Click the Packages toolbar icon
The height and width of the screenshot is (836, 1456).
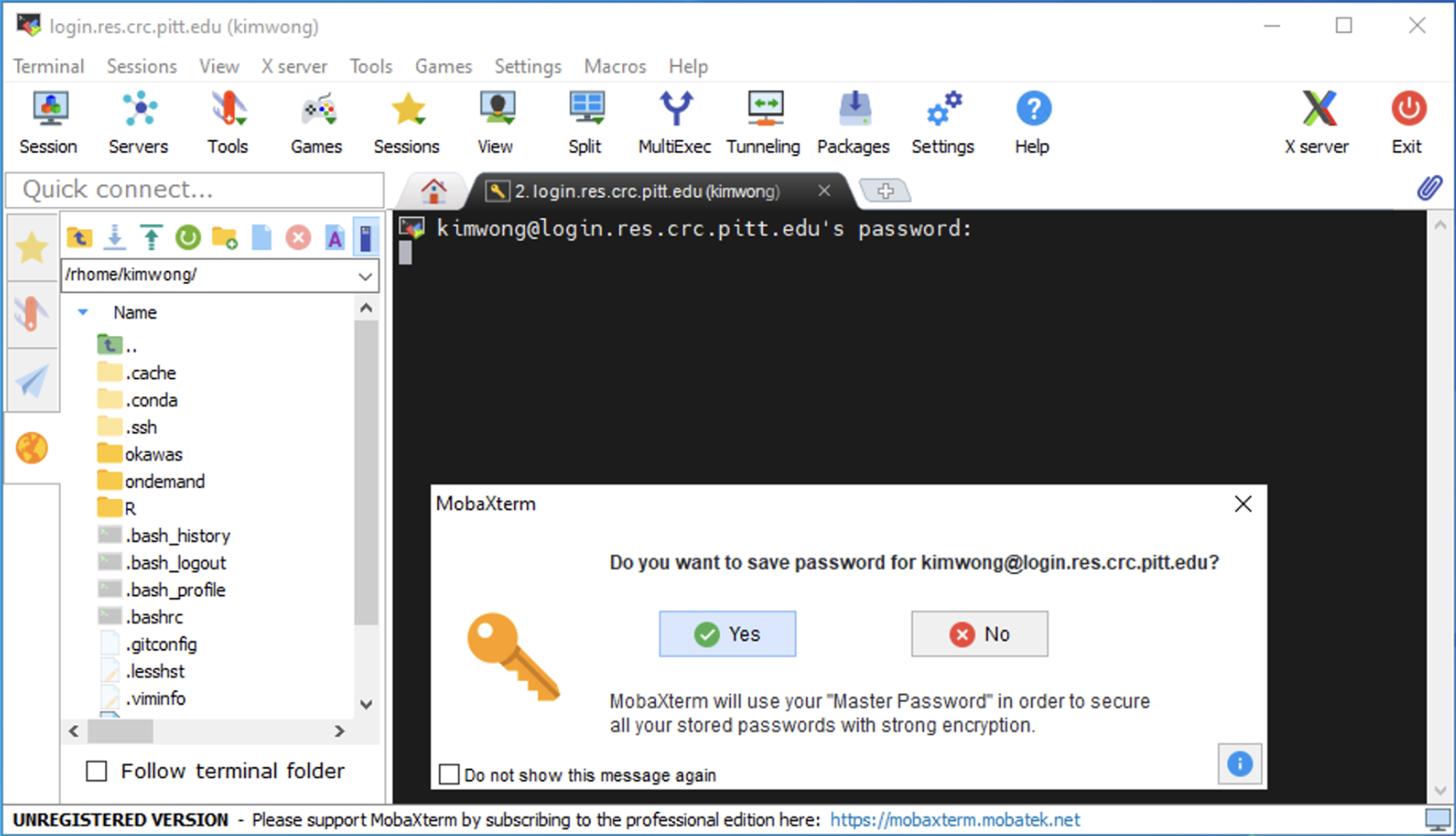(x=853, y=123)
